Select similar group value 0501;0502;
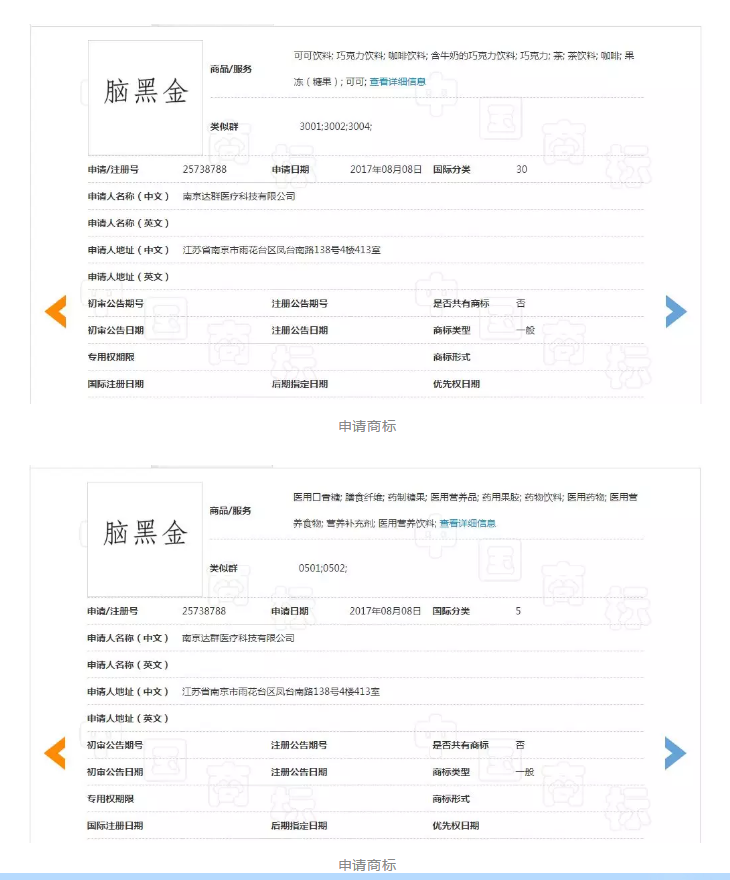This screenshot has width=730, height=880. pyautogui.click(x=323, y=568)
